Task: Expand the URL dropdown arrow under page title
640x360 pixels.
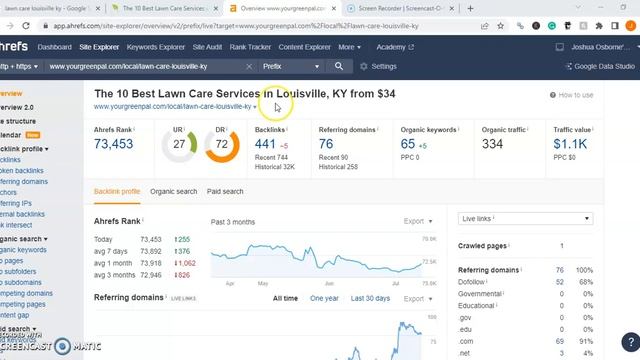Action: coord(255,107)
